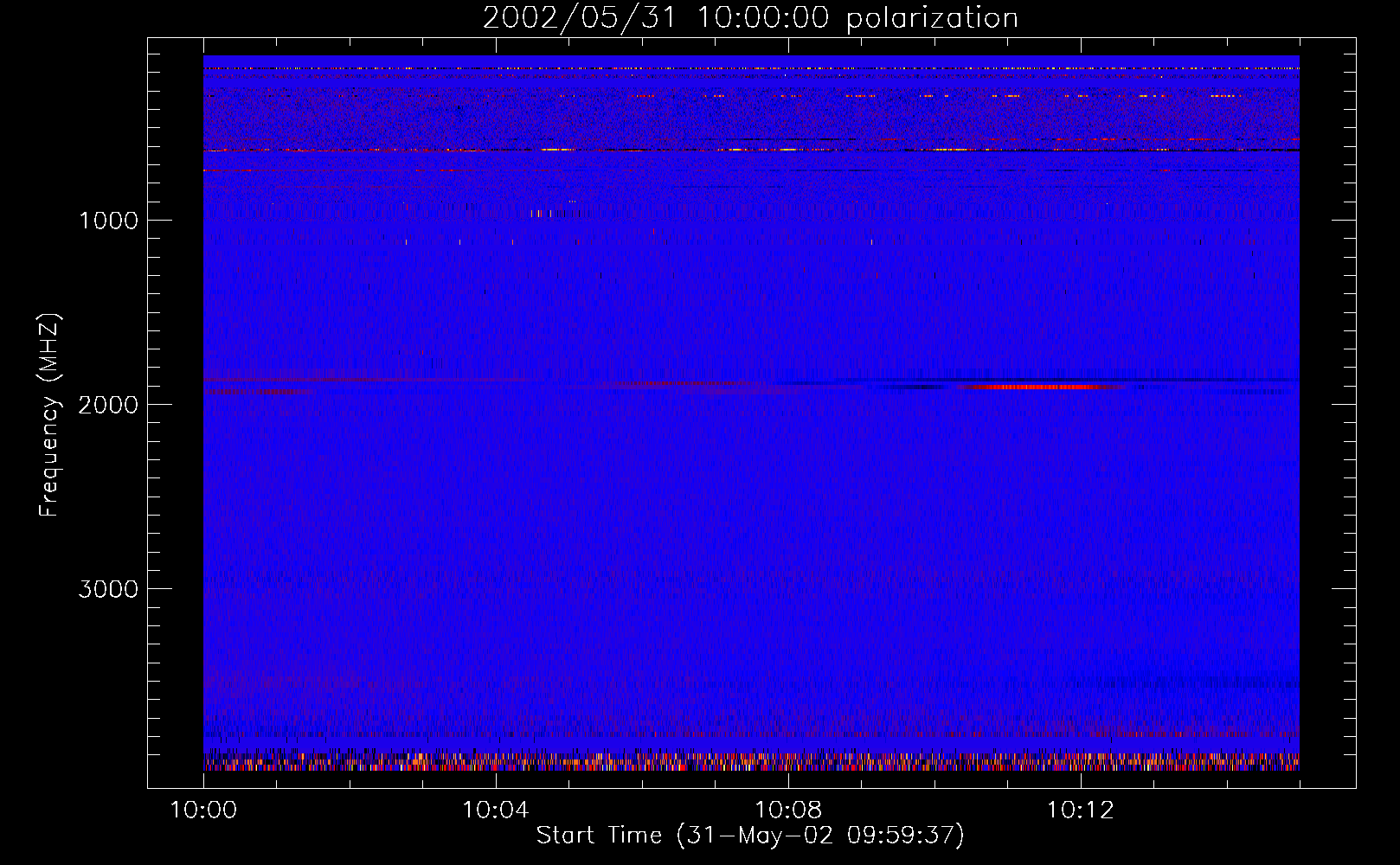
Task: Click the "10:08" time tick label
Action: tap(787, 811)
